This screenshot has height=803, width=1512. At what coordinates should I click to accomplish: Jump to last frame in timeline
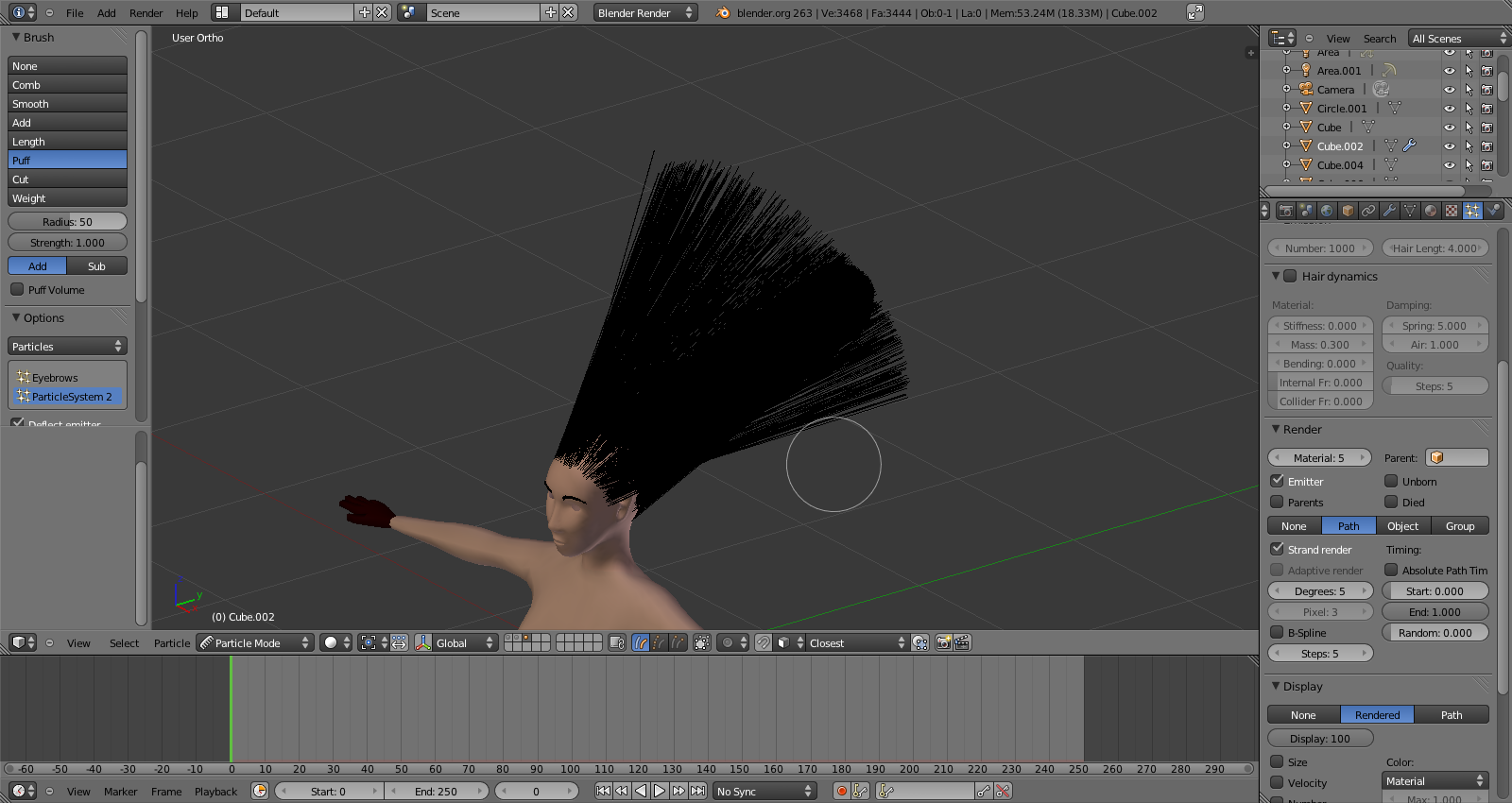coord(697,791)
